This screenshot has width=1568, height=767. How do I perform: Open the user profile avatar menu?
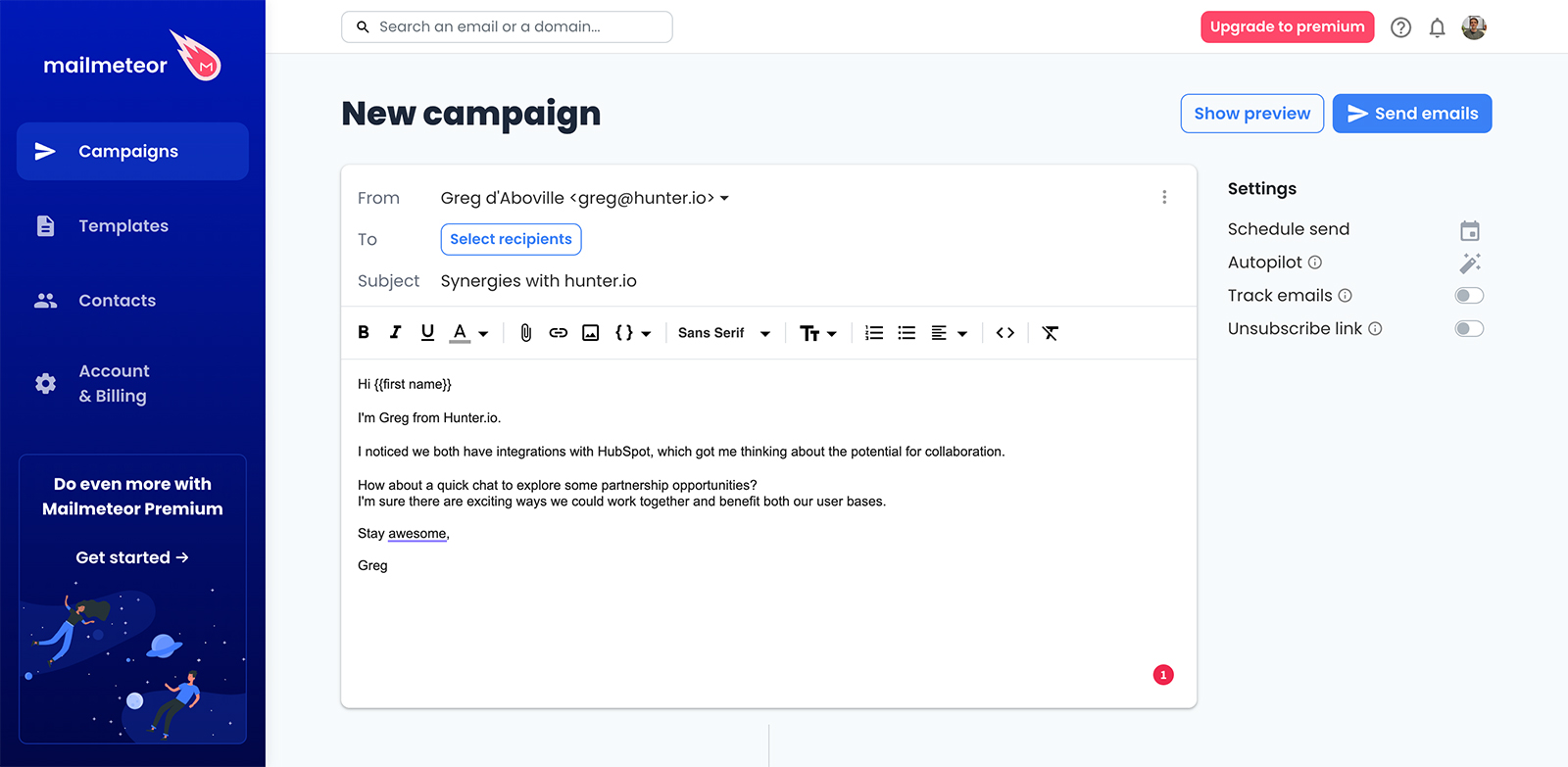[1474, 27]
